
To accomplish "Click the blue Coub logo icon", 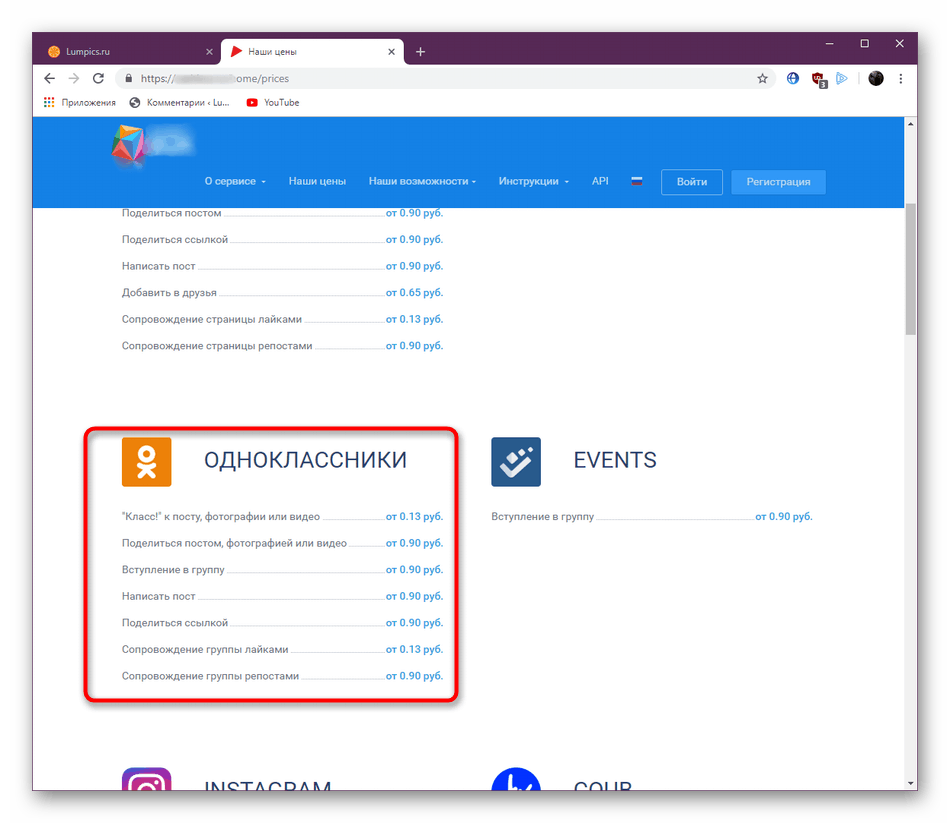I will (x=516, y=779).
